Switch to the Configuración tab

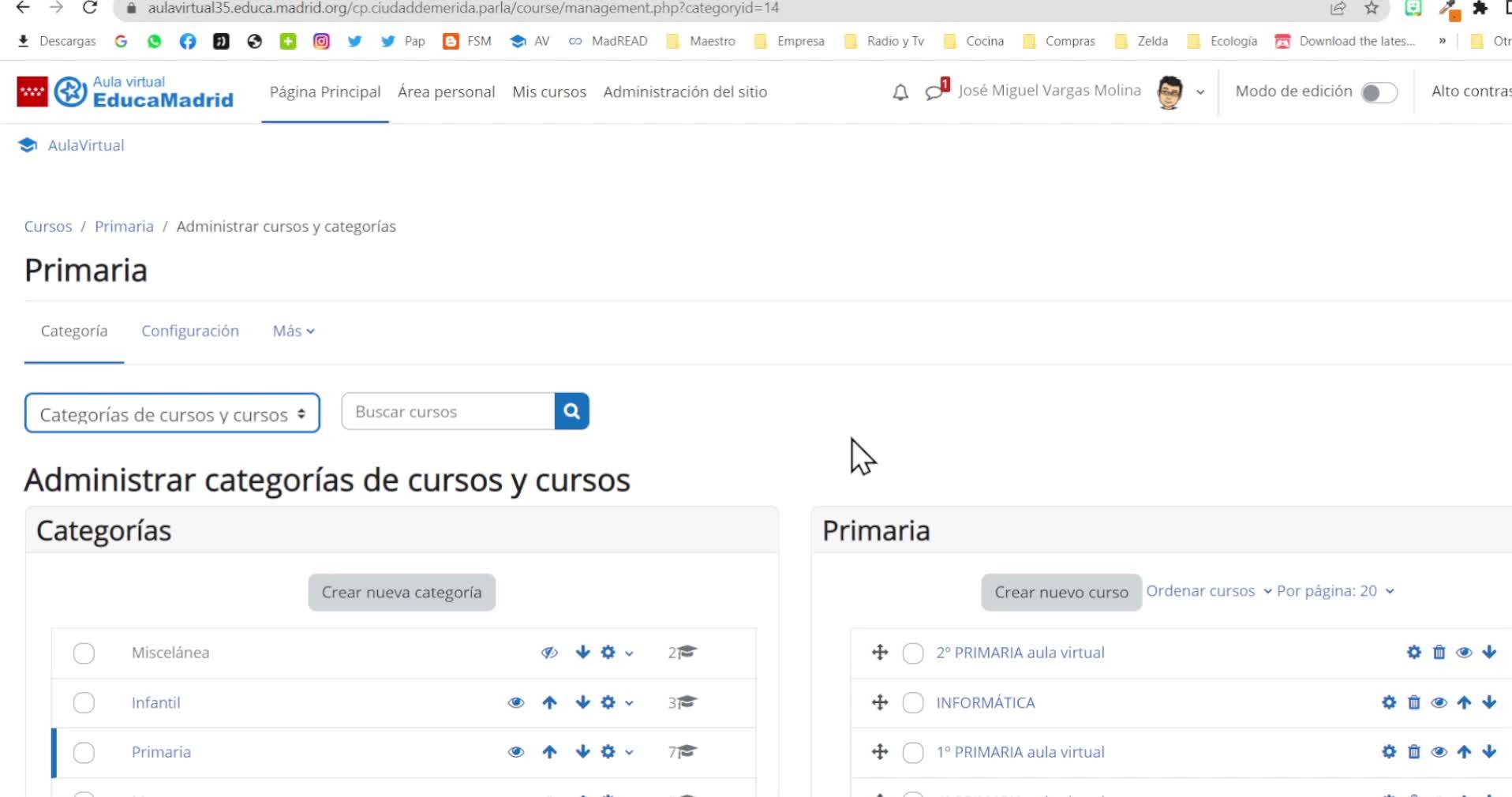(x=190, y=331)
